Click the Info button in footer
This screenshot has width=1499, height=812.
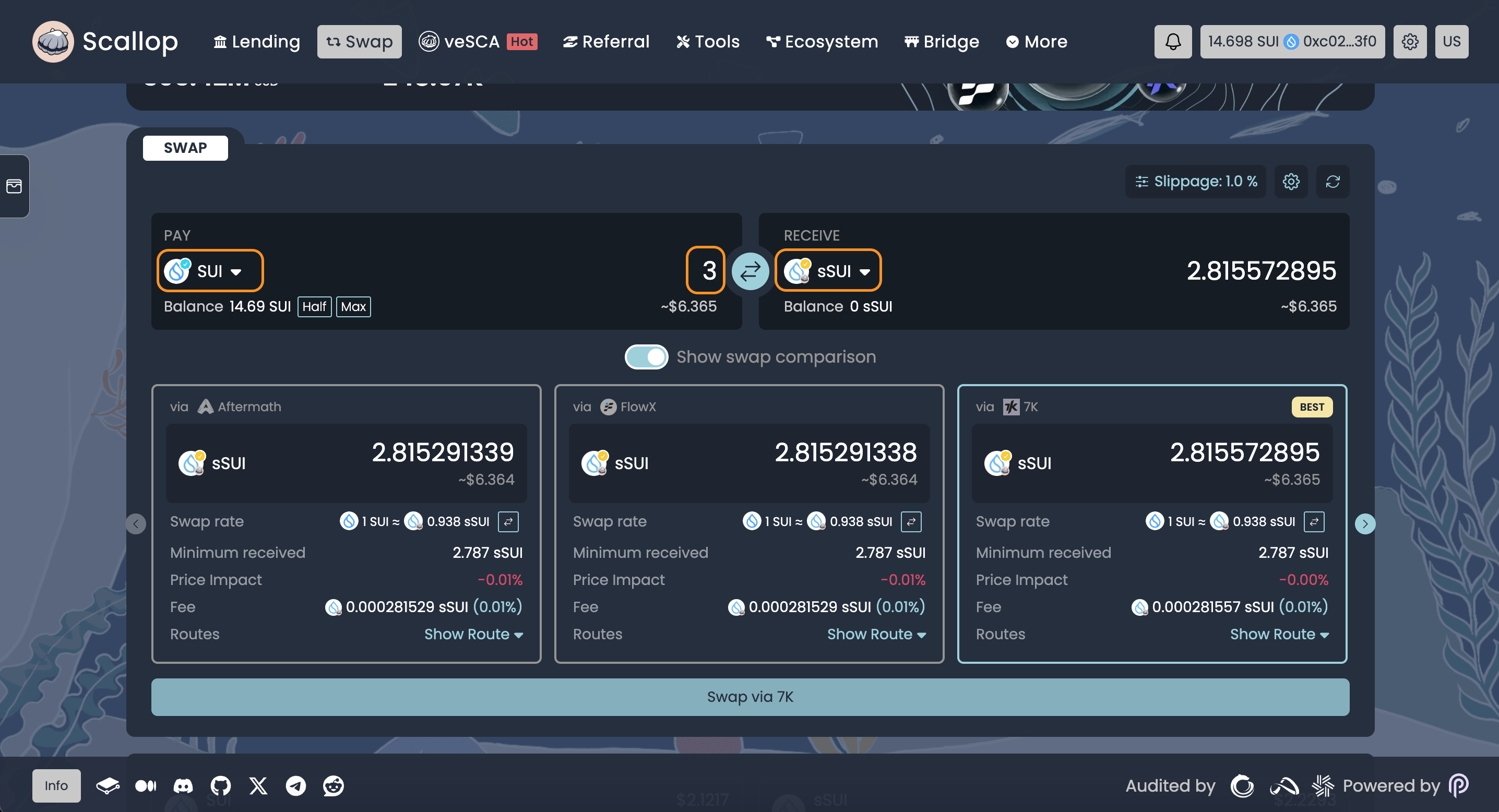point(56,786)
